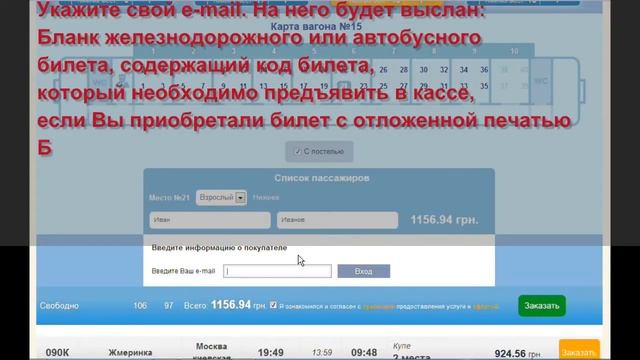640x360 pixels.
Task: Pick seat number 30 in carriage 15
Action: pos(424,70)
